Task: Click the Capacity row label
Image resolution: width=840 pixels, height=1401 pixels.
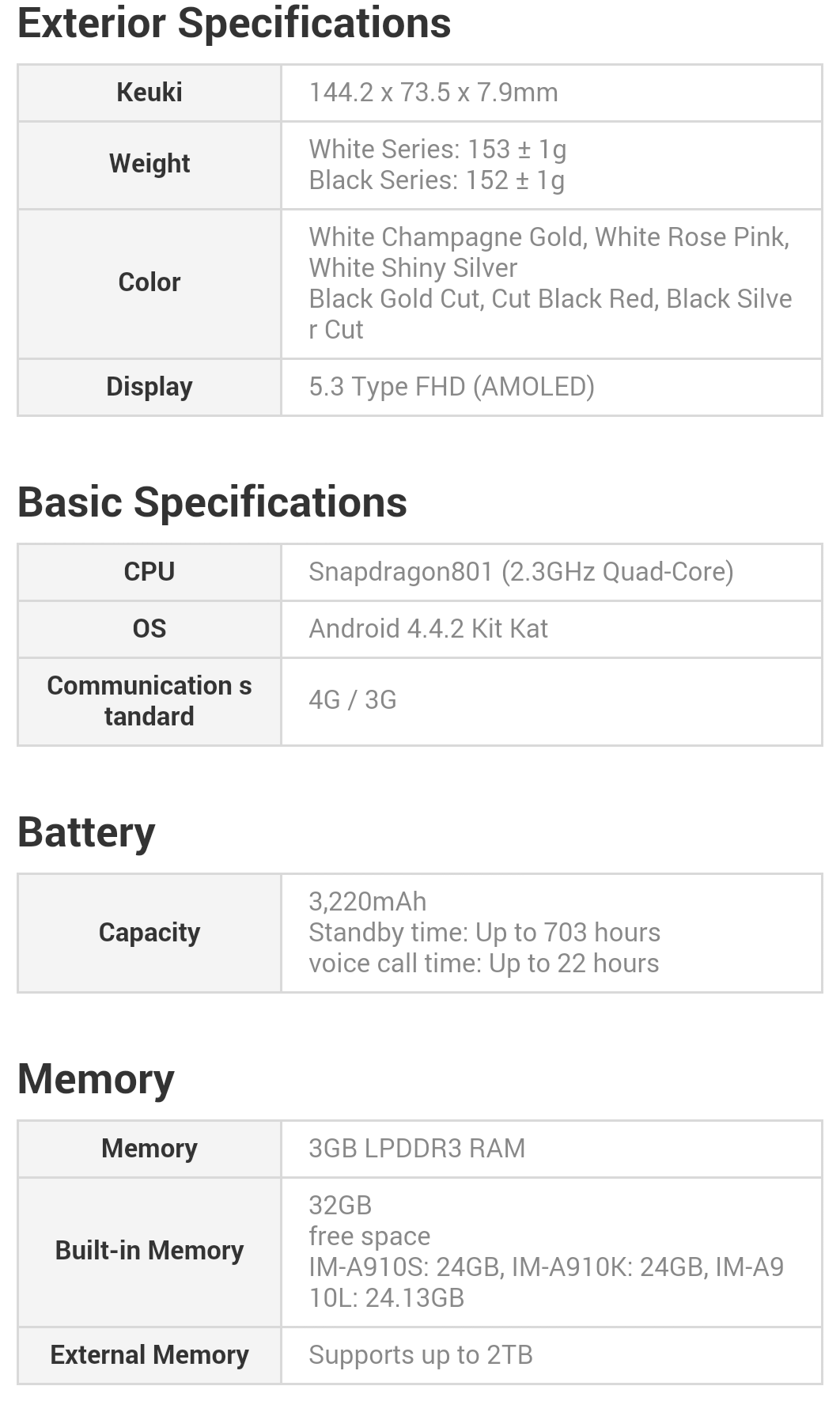Action: (x=149, y=933)
